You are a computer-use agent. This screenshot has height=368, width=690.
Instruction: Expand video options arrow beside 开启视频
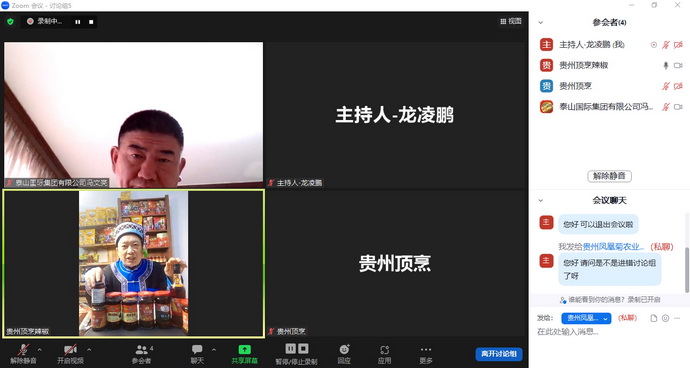89,350
